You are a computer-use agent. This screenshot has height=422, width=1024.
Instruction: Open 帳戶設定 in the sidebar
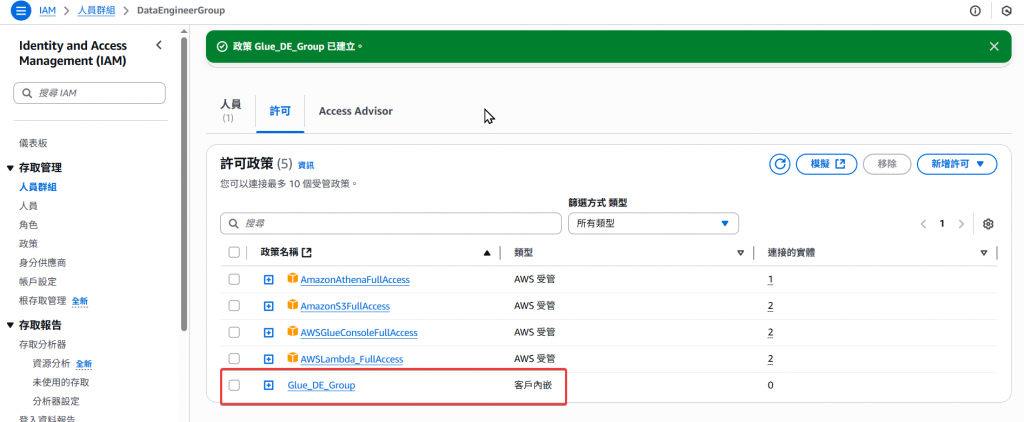(x=38, y=282)
